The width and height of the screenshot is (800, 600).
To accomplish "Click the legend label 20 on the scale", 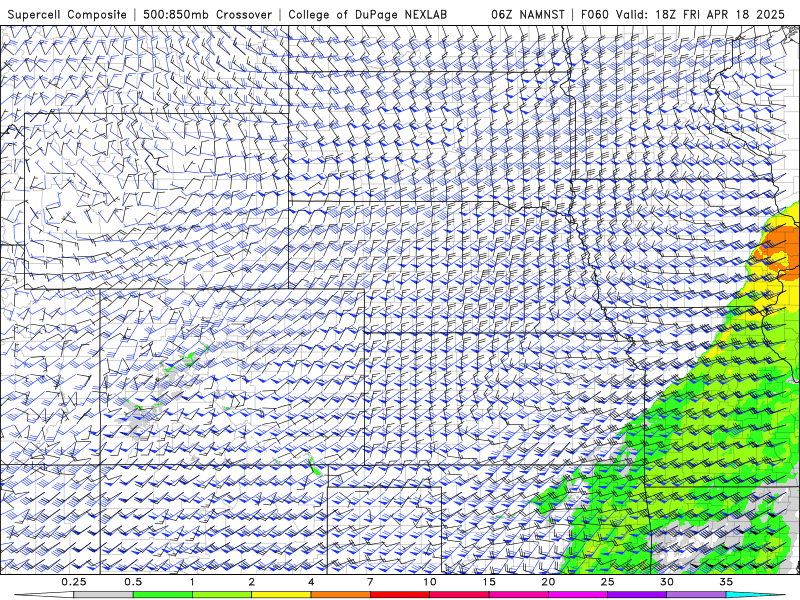I will click(548, 582).
